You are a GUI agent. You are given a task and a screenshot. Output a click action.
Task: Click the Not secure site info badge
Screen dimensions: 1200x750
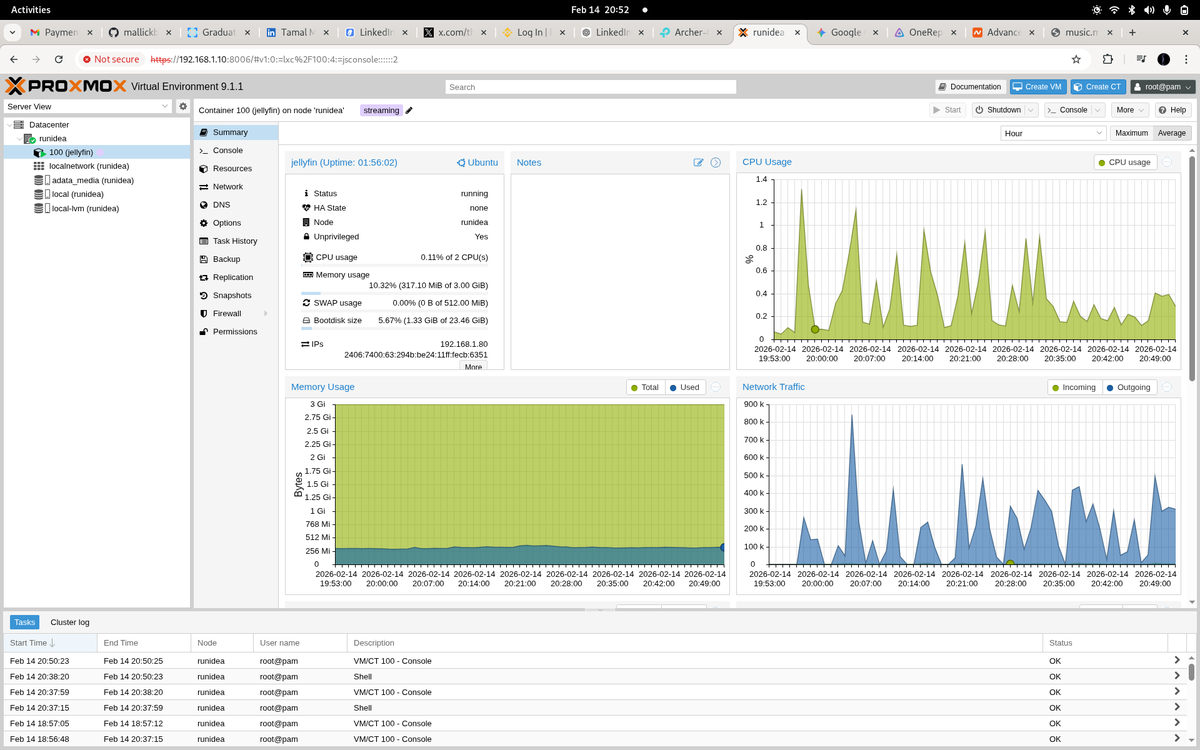click(111, 59)
